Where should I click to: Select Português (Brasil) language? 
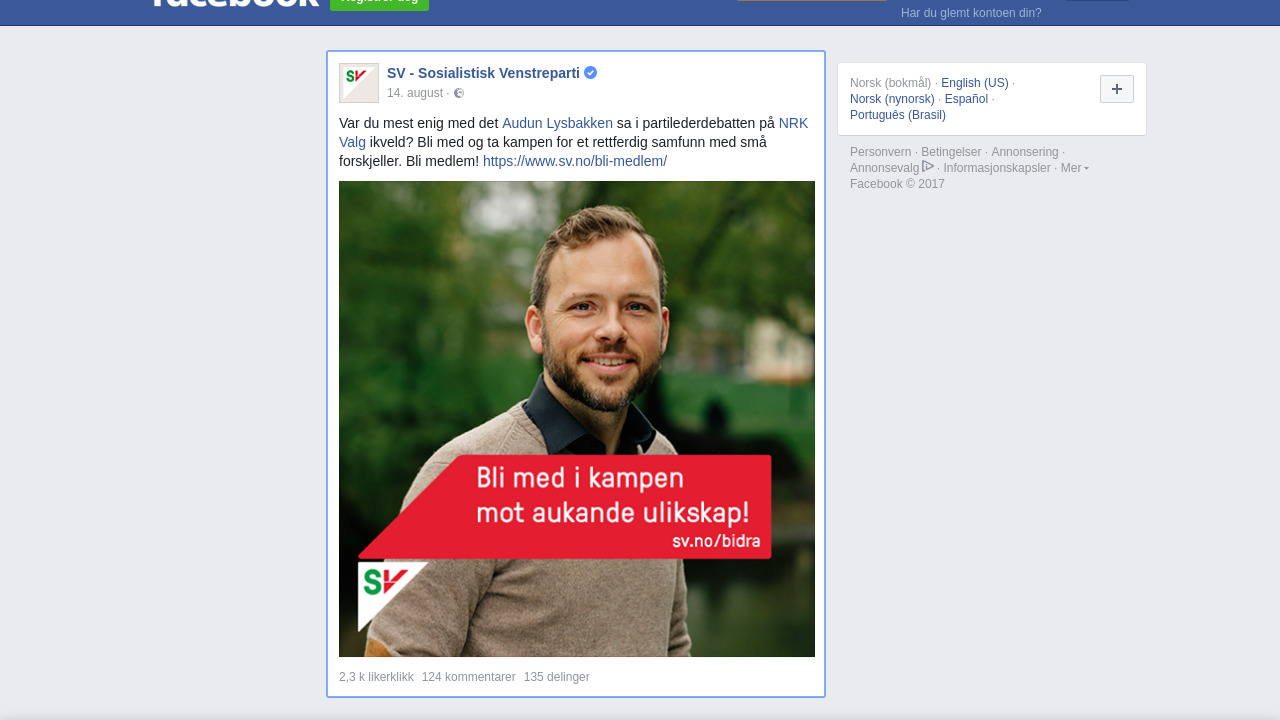pos(898,115)
